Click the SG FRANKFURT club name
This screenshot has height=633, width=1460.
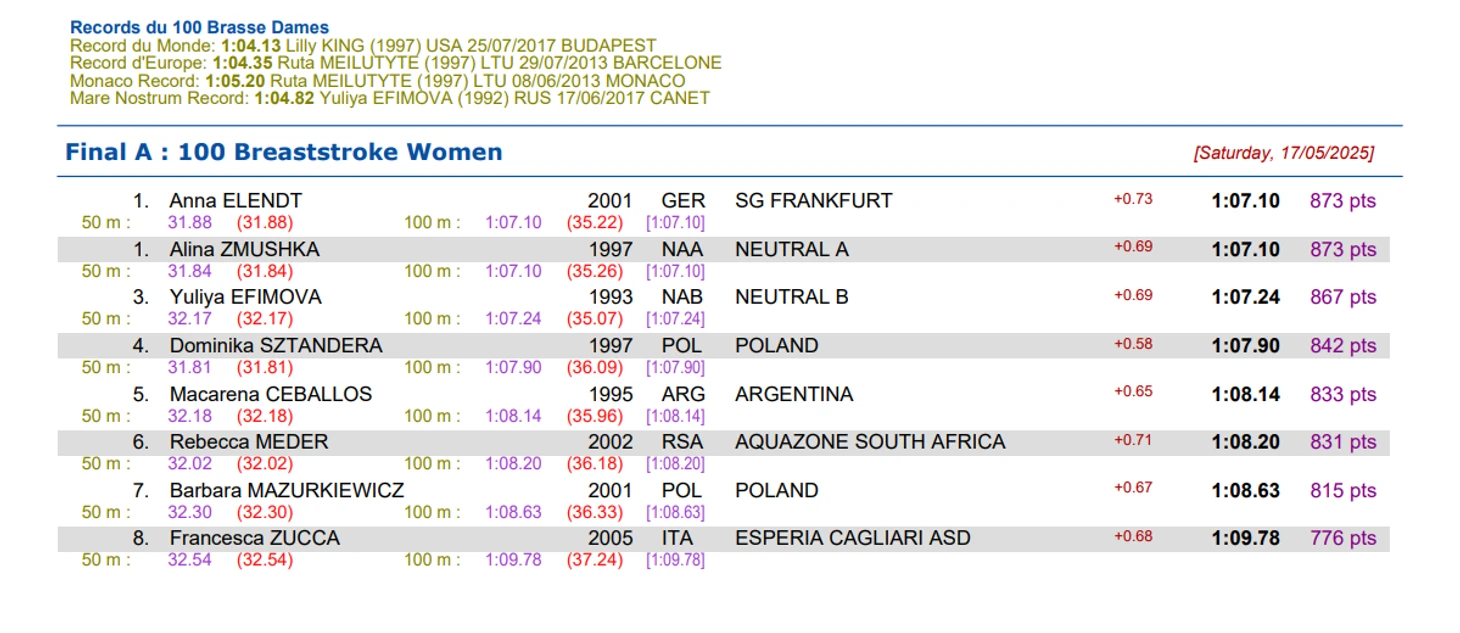point(813,201)
